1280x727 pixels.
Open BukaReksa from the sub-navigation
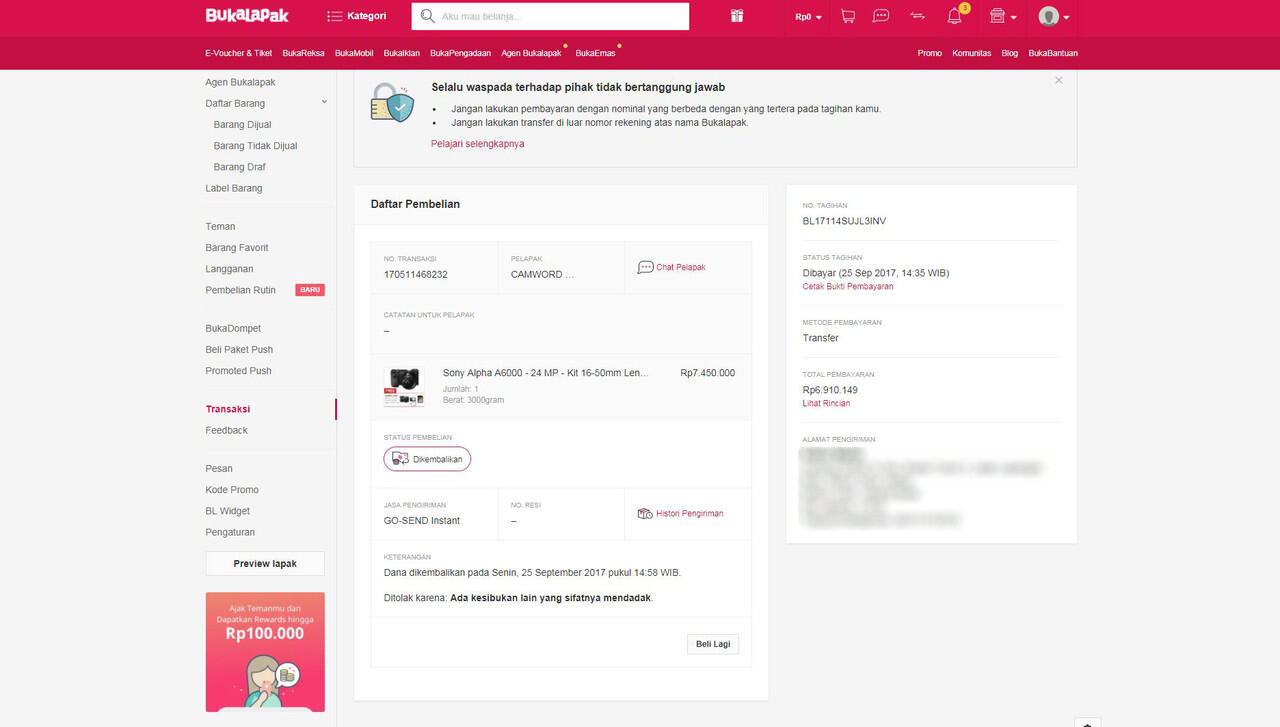[304, 53]
